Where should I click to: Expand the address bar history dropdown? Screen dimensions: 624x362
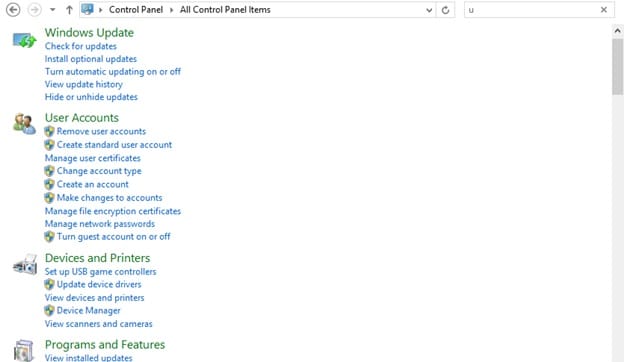point(429,10)
